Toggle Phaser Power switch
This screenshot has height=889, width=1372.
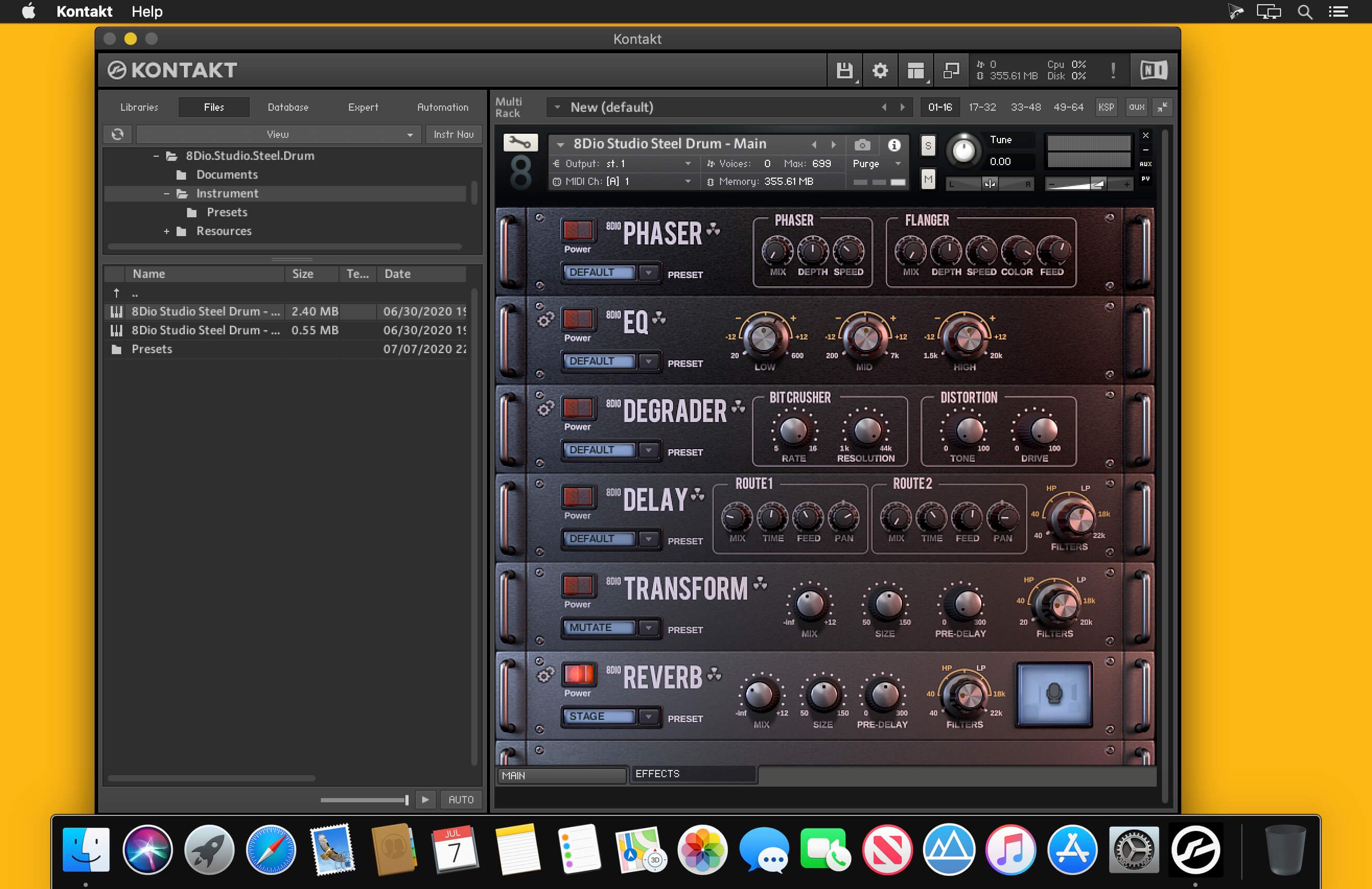tap(578, 230)
